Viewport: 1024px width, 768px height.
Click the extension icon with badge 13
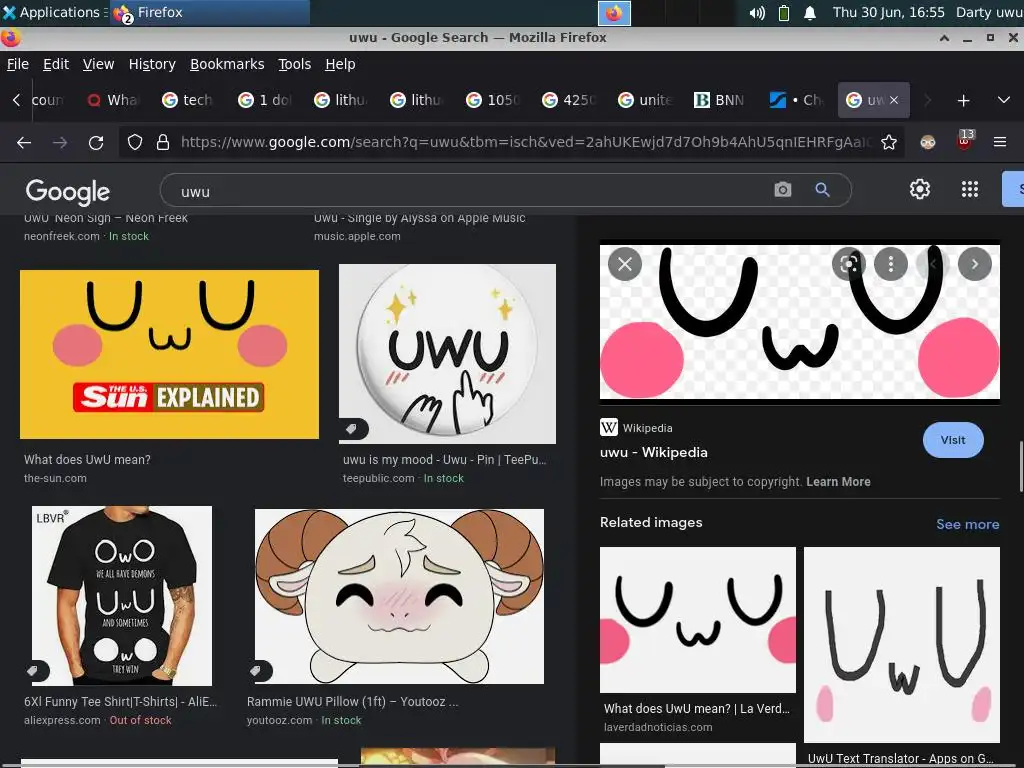[x=965, y=140]
